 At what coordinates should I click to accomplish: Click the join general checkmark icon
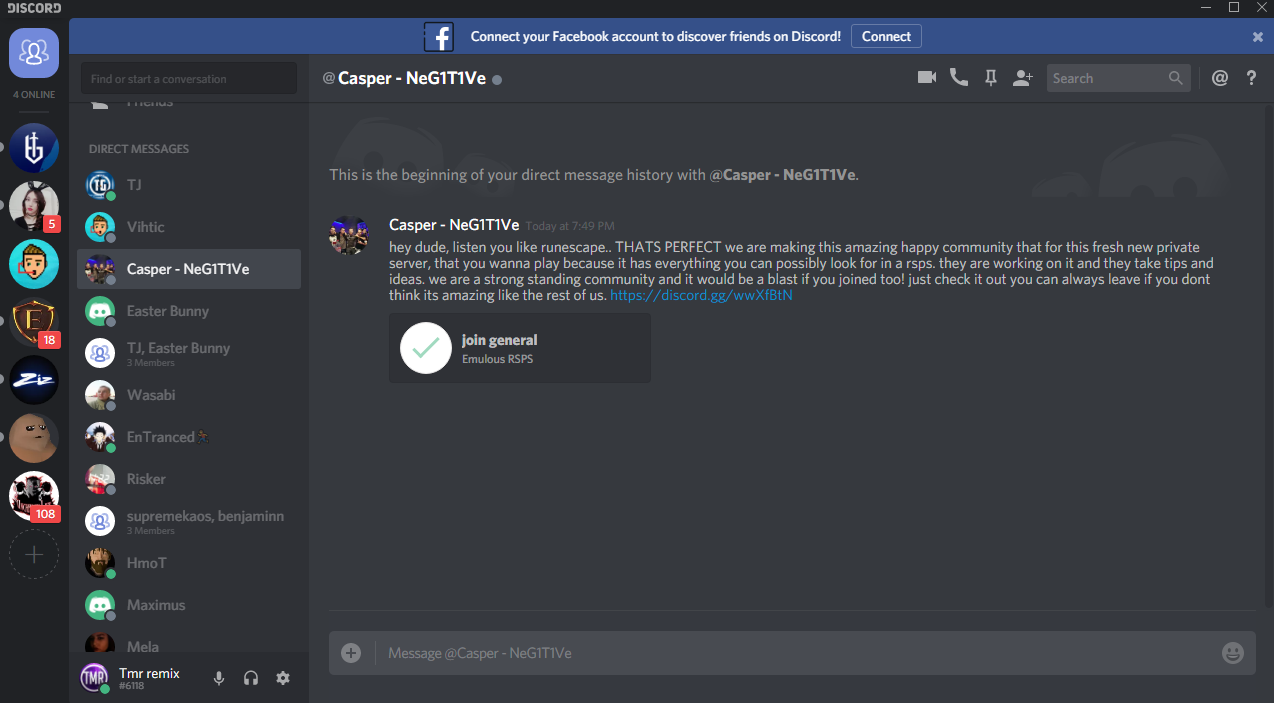[426, 348]
